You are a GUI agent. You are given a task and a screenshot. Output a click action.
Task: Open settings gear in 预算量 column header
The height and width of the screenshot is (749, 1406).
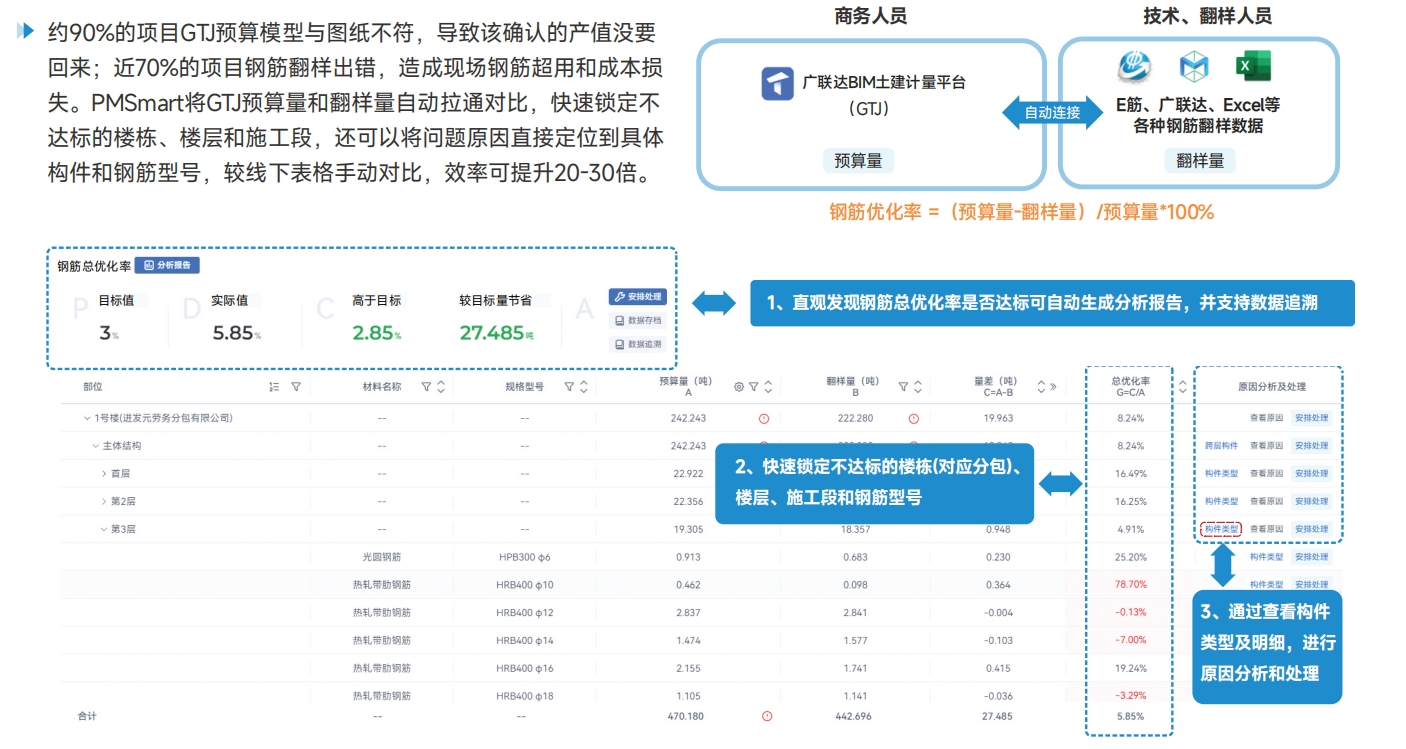click(738, 387)
